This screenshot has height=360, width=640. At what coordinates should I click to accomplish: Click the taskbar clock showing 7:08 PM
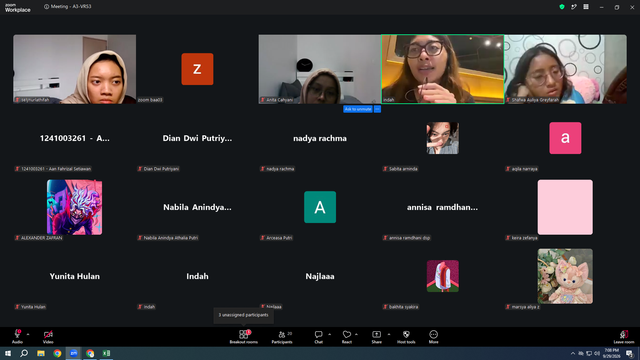click(x=611, y=353)
